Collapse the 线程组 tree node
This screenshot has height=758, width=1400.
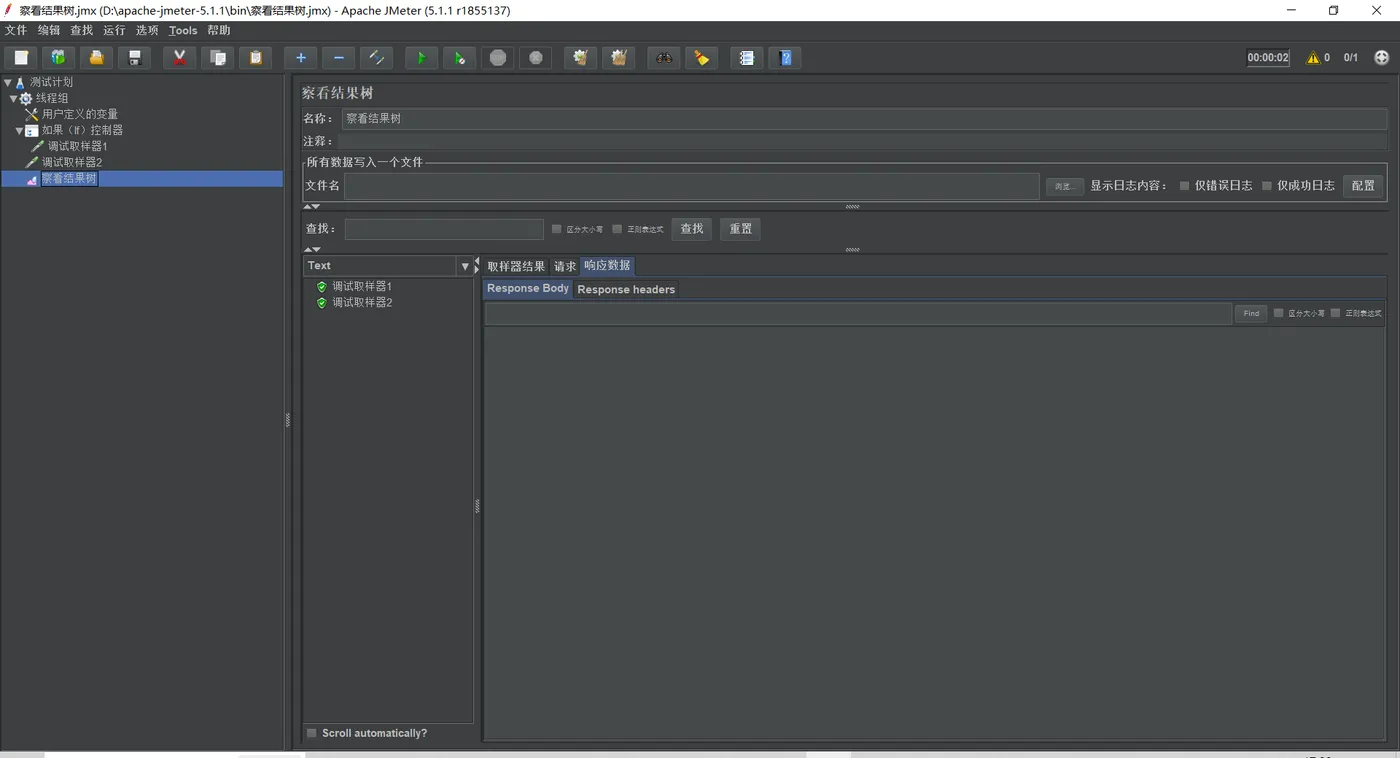pos(14,98)
